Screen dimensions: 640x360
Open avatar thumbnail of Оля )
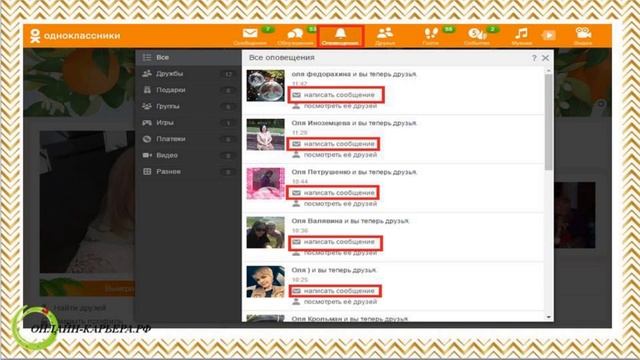(265, 282)
